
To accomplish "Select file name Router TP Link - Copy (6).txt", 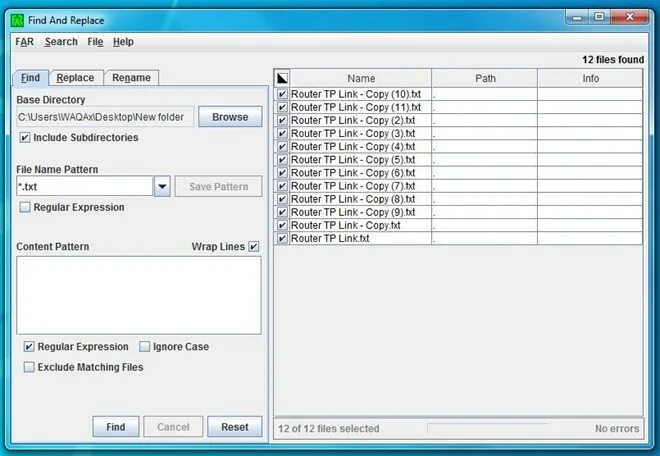I will point(353,173).
